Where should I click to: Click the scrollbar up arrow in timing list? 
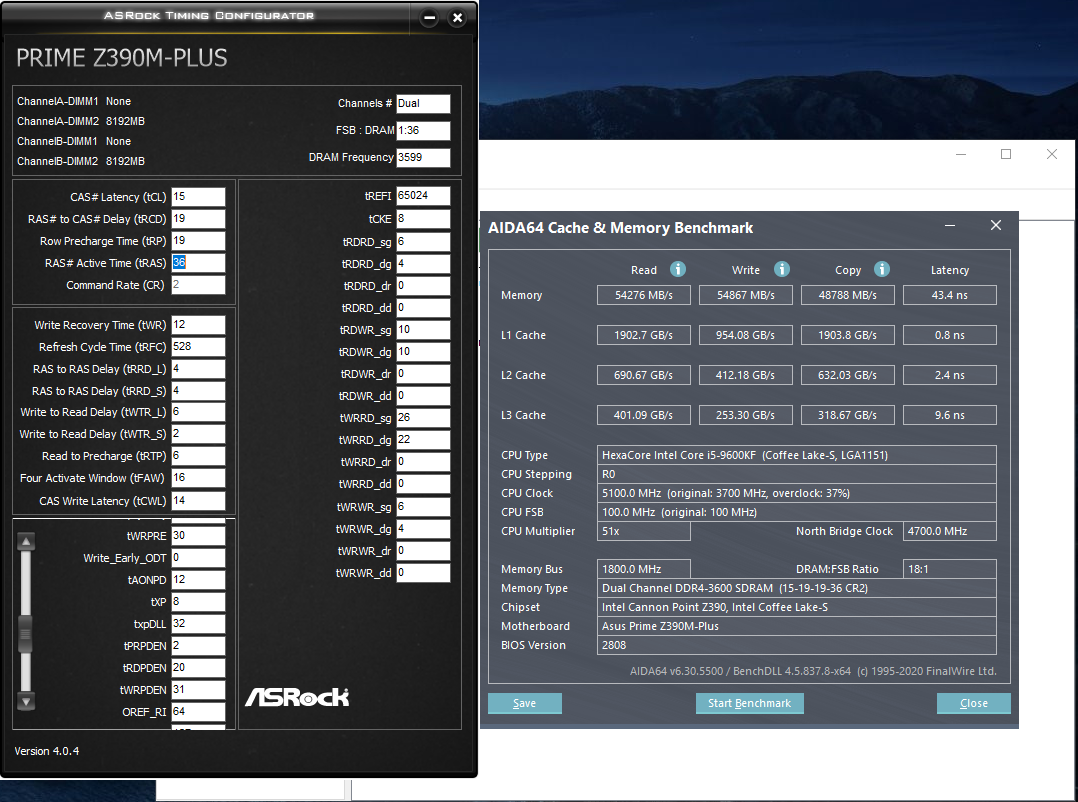point(26,542)
